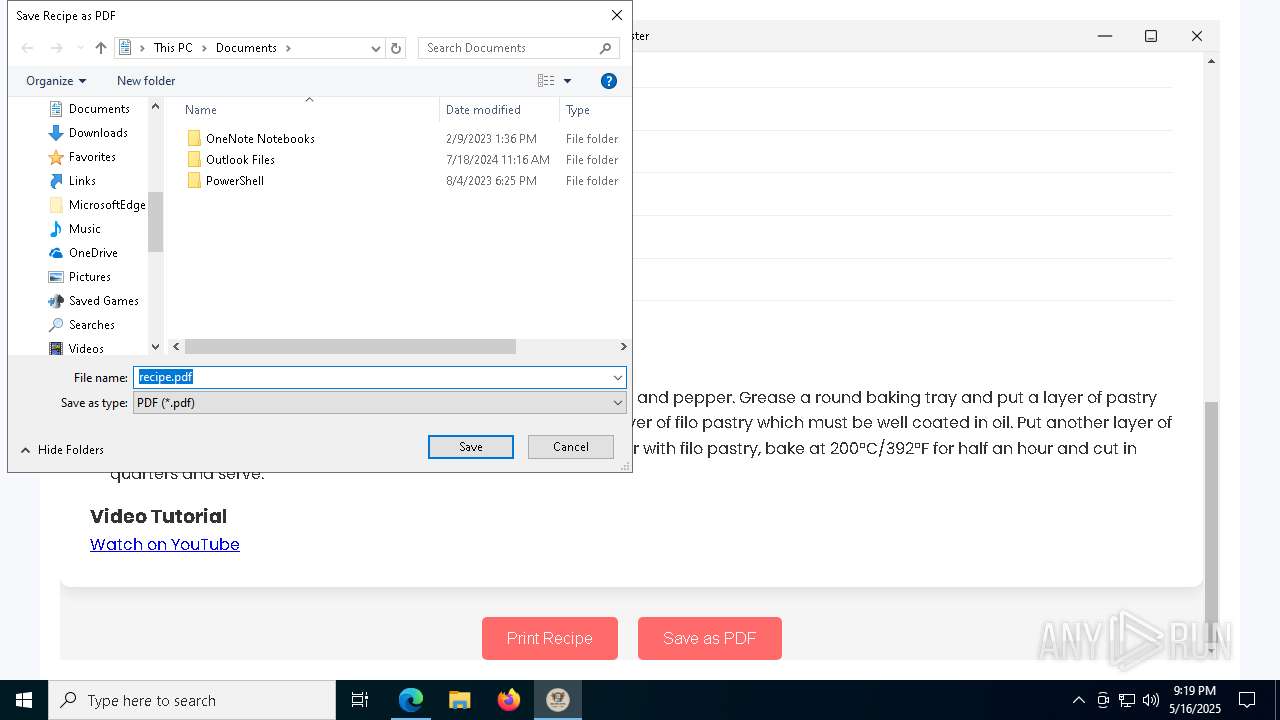
Task: Cancel the Save Recipe dialog
Action: tap(571, 447)
